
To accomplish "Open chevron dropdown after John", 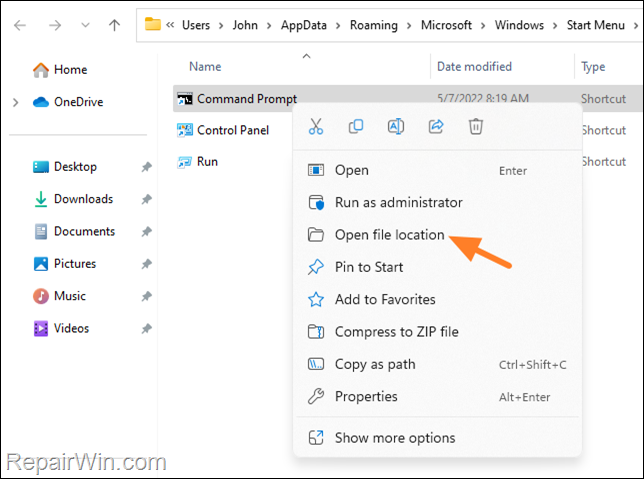I will pos(269,26).
